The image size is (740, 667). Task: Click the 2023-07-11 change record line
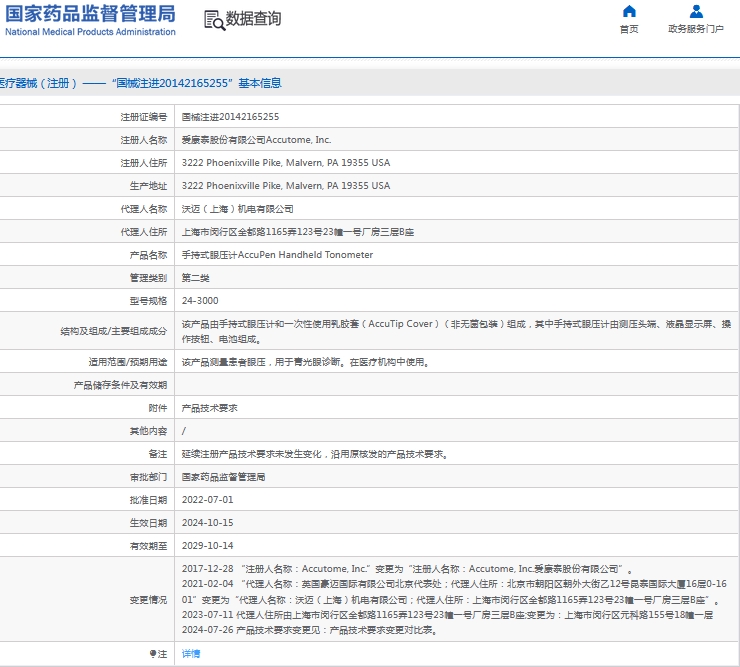tap(447, 615)
